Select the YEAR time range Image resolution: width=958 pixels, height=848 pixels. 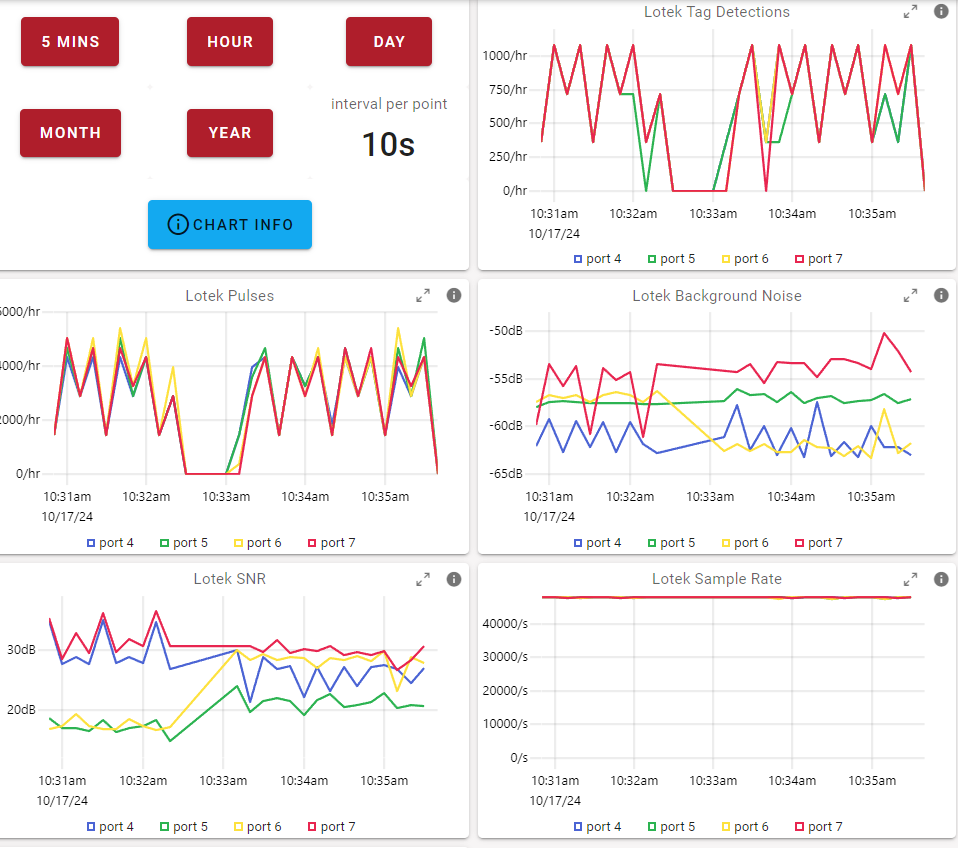230,133
